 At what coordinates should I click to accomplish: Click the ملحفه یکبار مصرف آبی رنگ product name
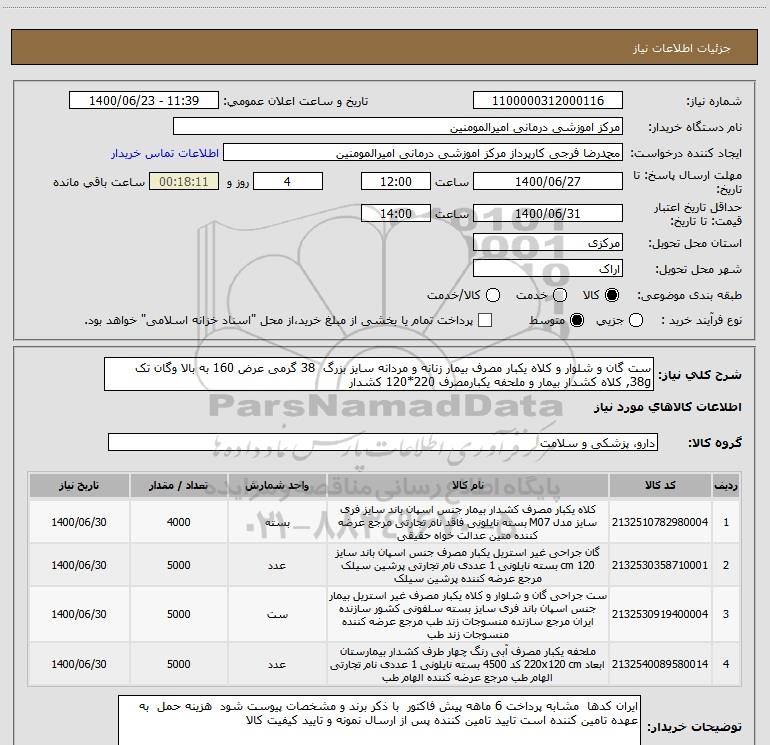[x=468, y=664]
